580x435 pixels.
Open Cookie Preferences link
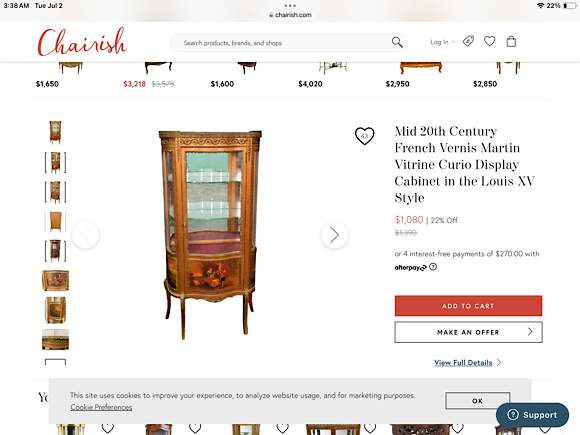(x=101, y=407)
